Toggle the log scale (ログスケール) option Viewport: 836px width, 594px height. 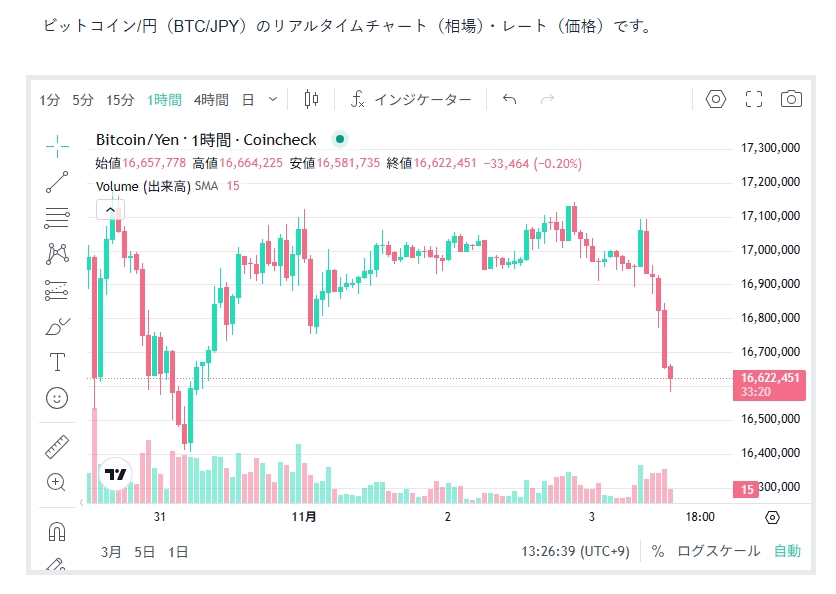coord(718,551)
